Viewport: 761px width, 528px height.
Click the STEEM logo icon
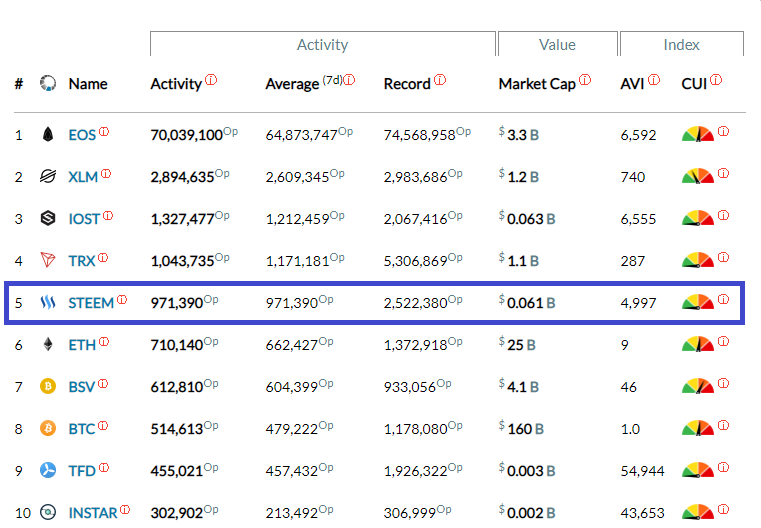pyautogui.click(x=48, y=303)
